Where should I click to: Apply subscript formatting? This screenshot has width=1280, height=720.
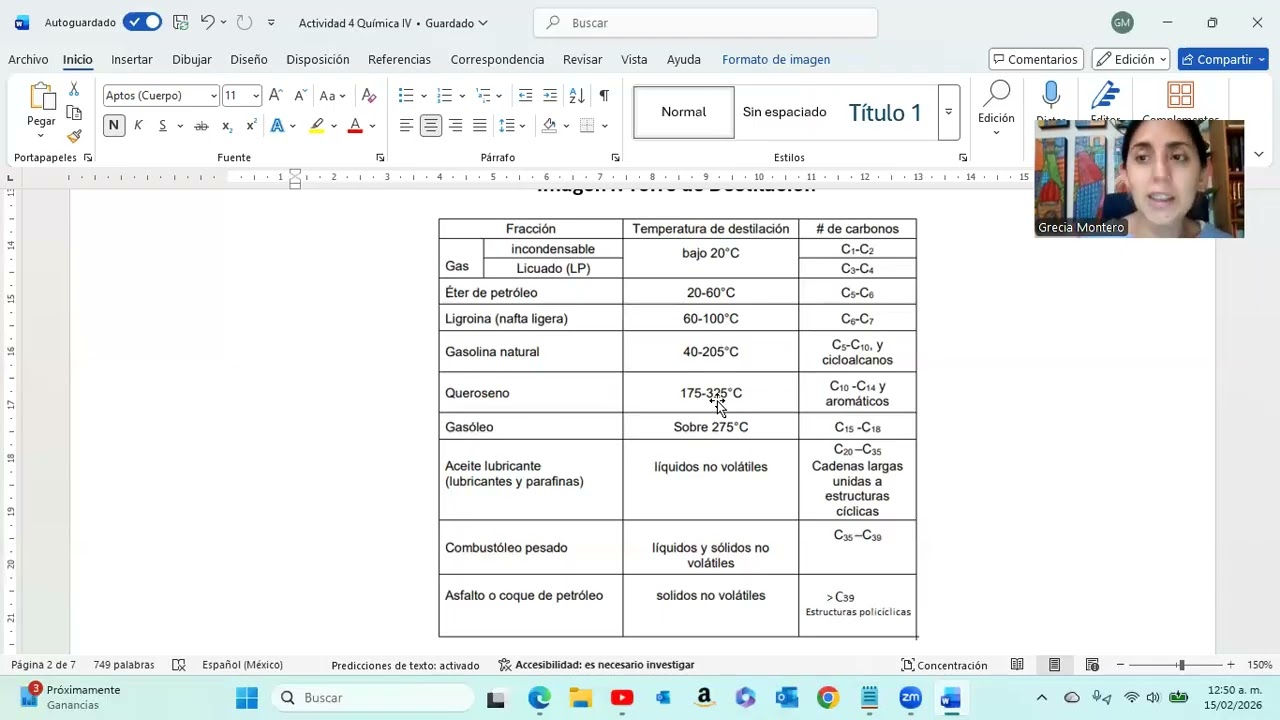[227, 126]
